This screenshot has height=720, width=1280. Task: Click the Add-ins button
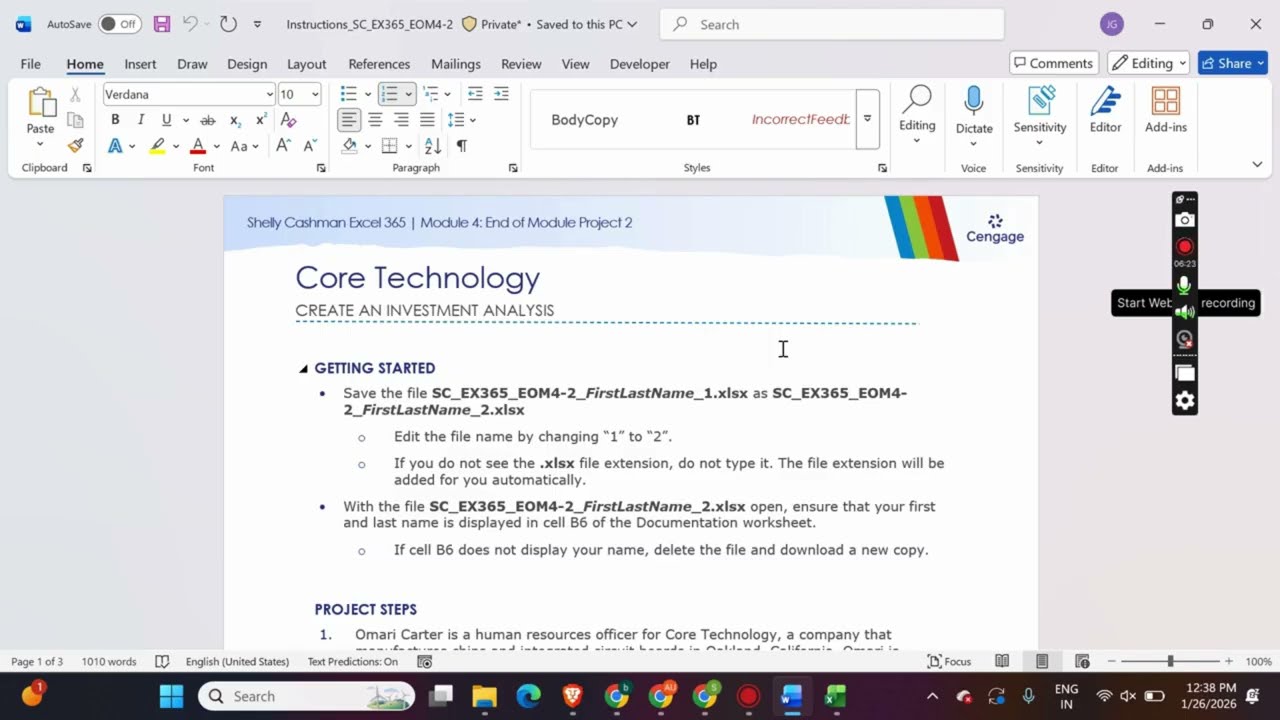(x=1166, y=110)
